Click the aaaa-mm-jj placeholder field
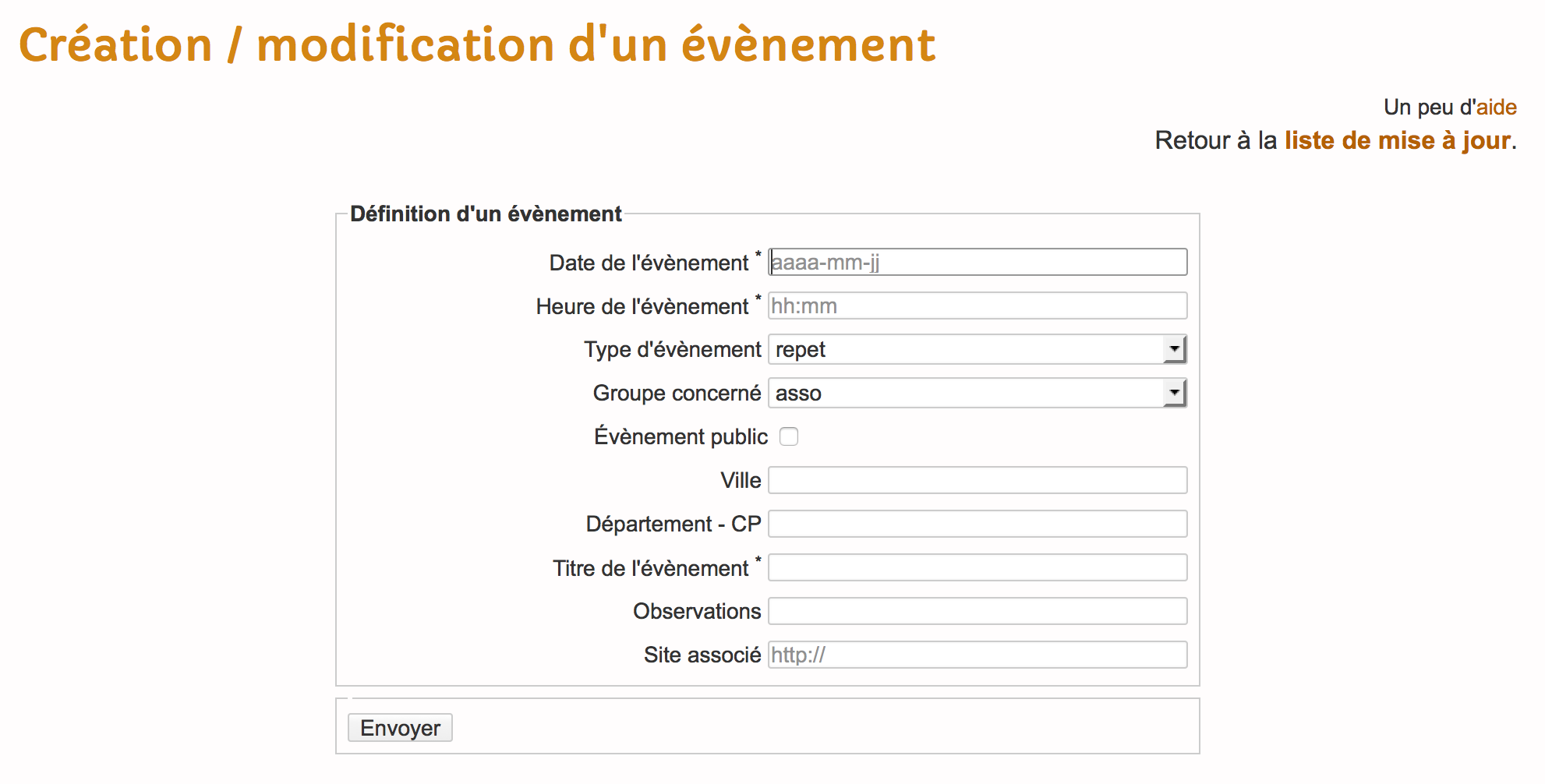This screenshot has width=1545, height=784. point(977,262)
